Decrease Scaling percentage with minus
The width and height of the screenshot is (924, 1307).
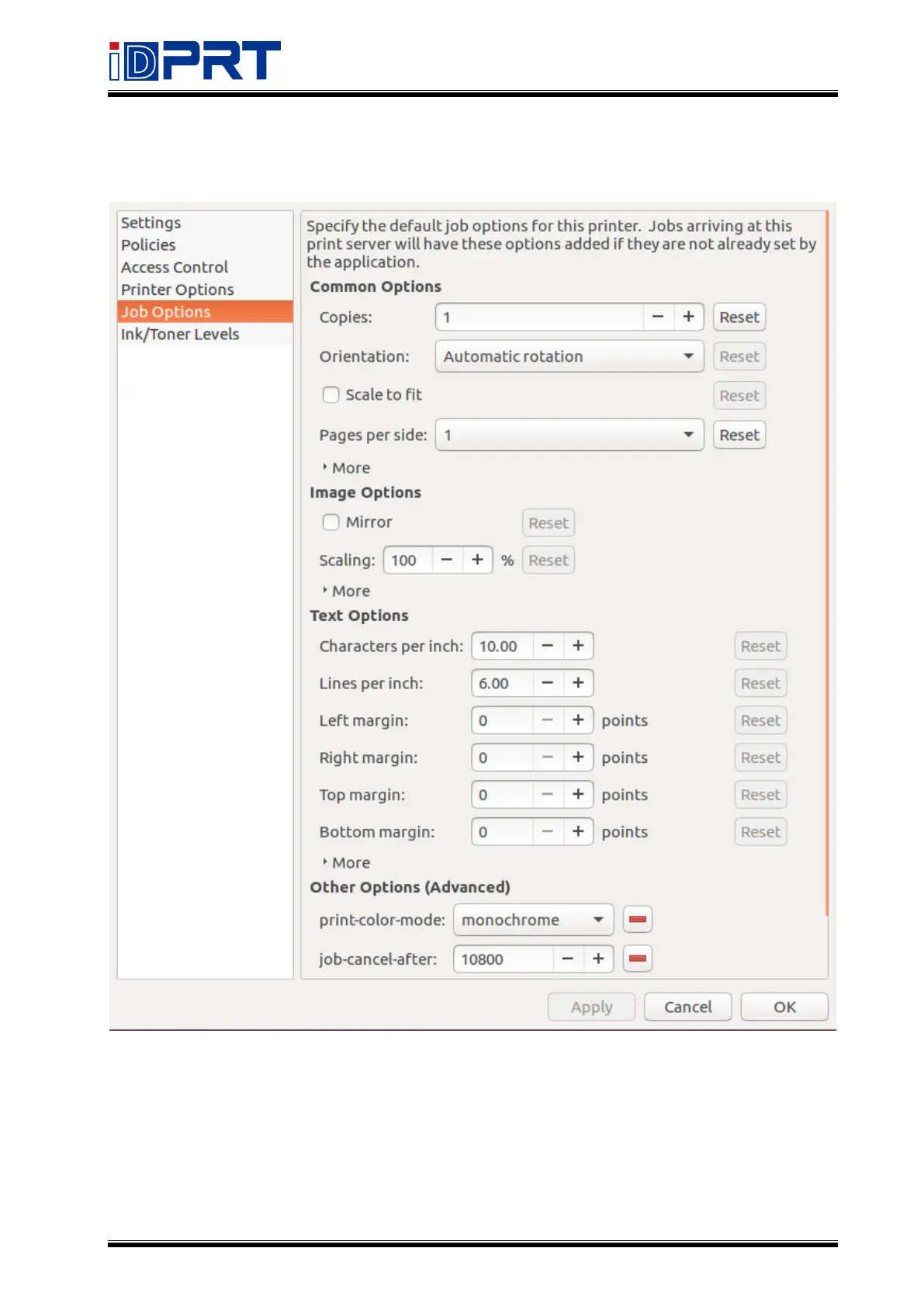[447, 560]
